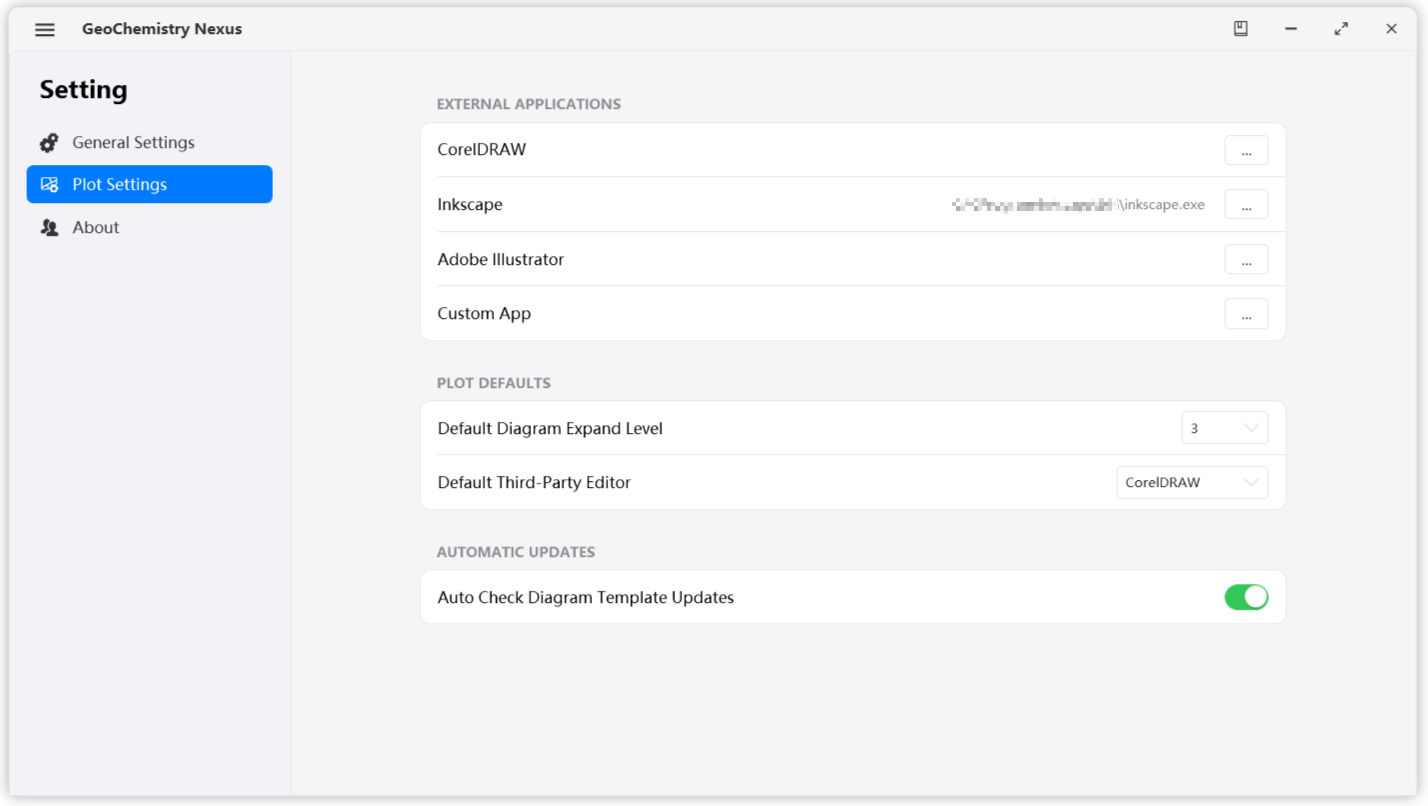Screen dimensions: 1428x806
Task: Open the browse dialog for Custom App path
Action: [x=1246, y=314]
